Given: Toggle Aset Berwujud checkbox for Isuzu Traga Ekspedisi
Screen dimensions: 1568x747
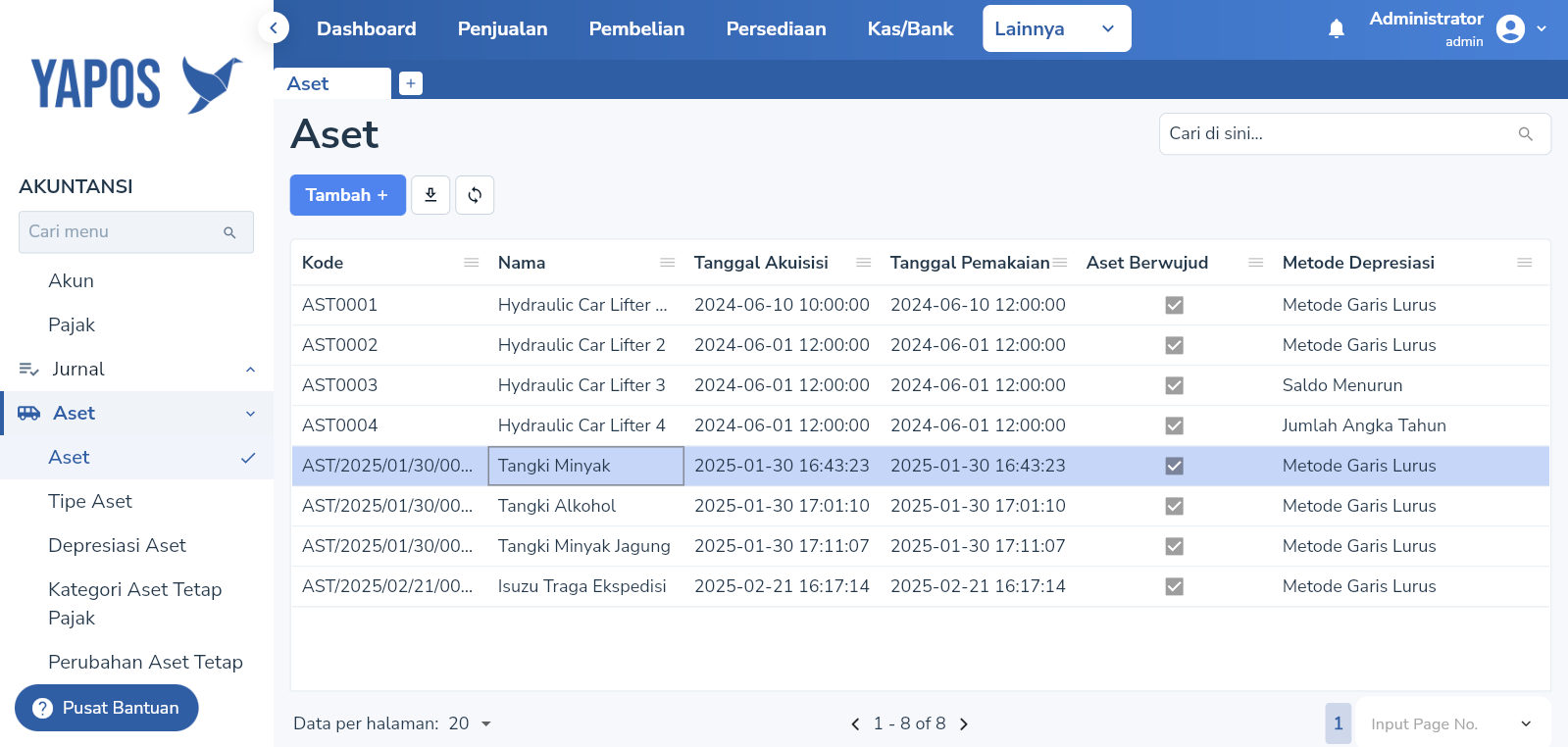Looking at the screenshot, I should 1174,586.
